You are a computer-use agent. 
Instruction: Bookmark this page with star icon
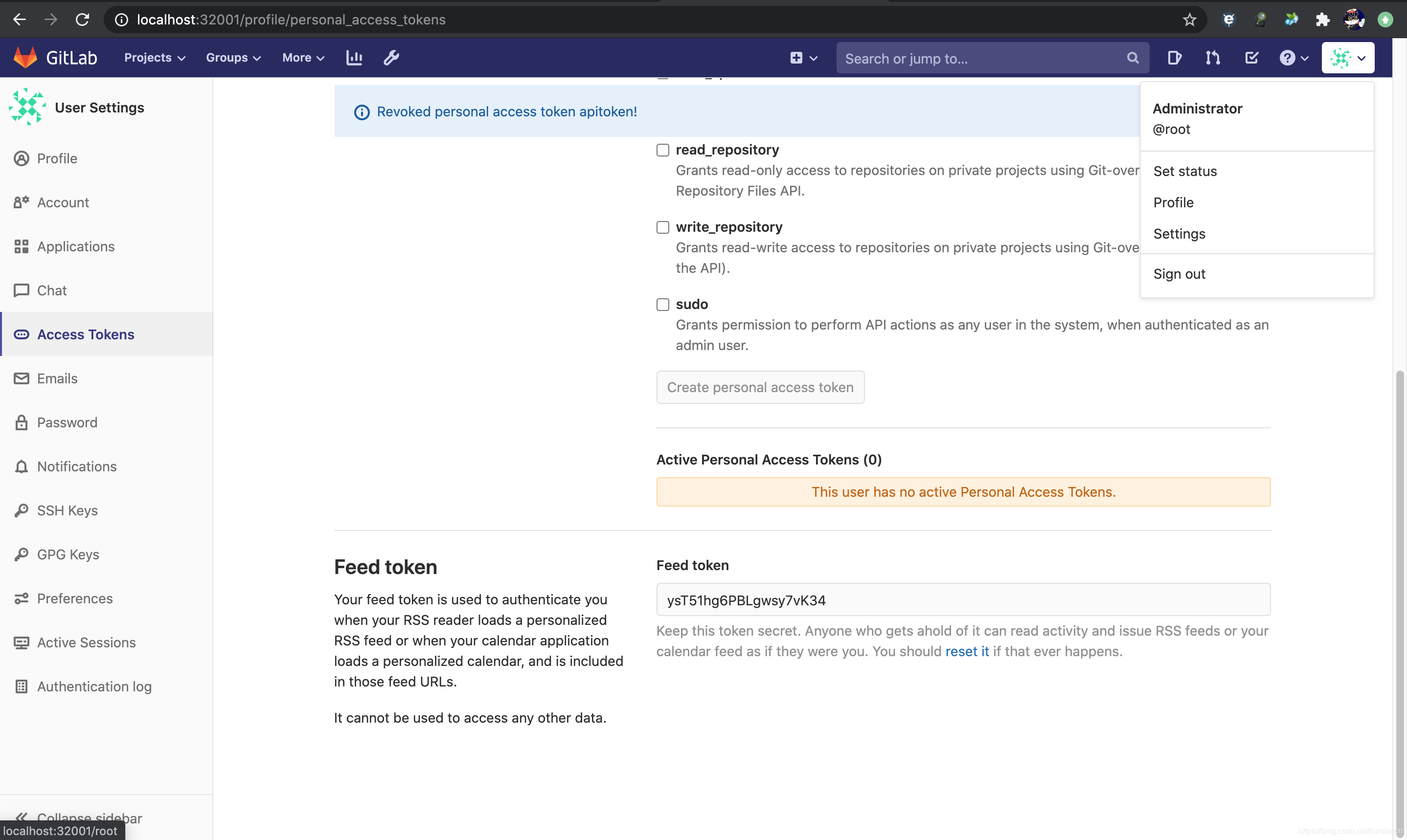[1190, 20]
